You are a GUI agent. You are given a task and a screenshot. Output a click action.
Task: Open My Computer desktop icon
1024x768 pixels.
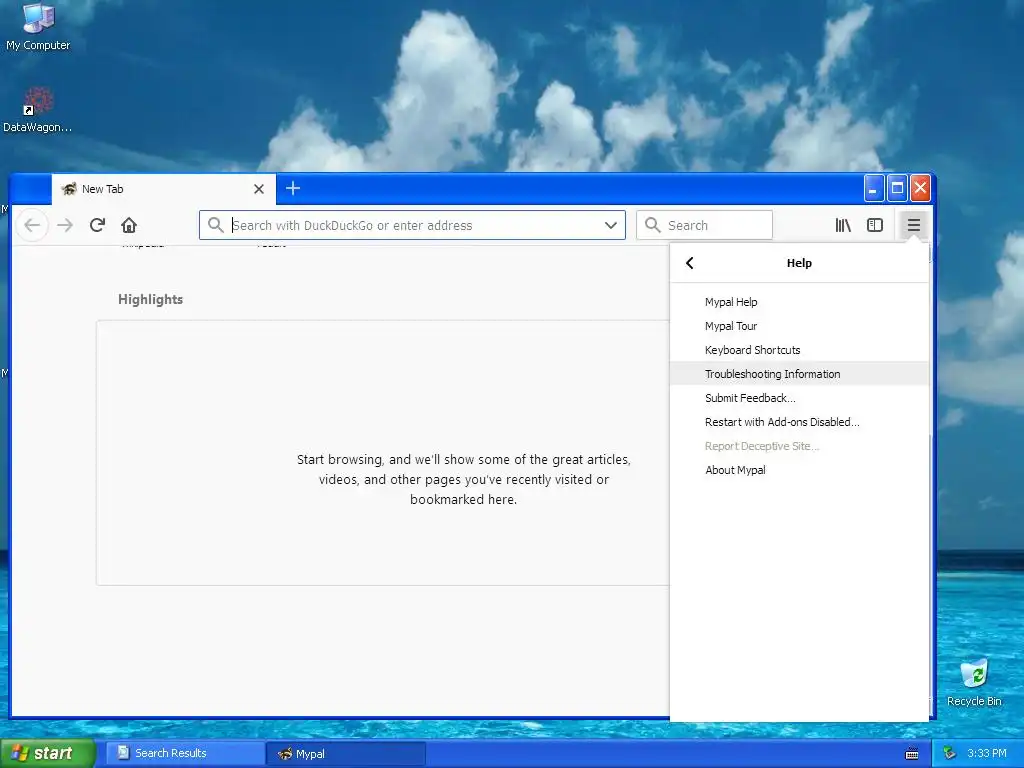coord(38,27)
